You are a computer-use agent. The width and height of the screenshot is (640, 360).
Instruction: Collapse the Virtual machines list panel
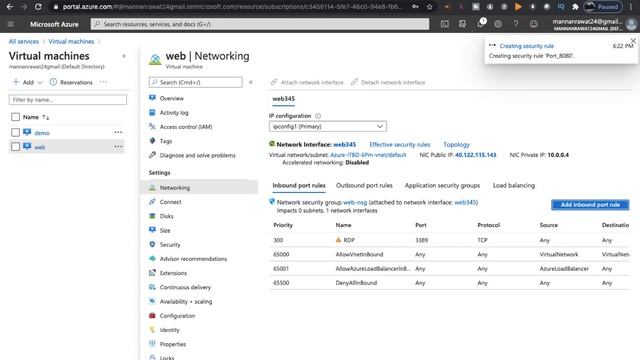click(x=124, y=56)
